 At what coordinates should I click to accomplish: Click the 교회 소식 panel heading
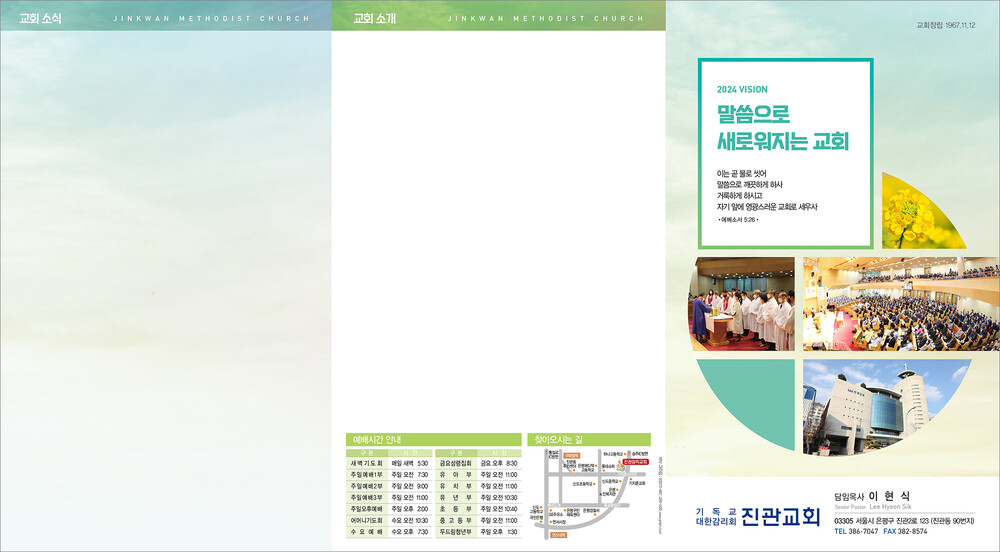click(40, 18)
